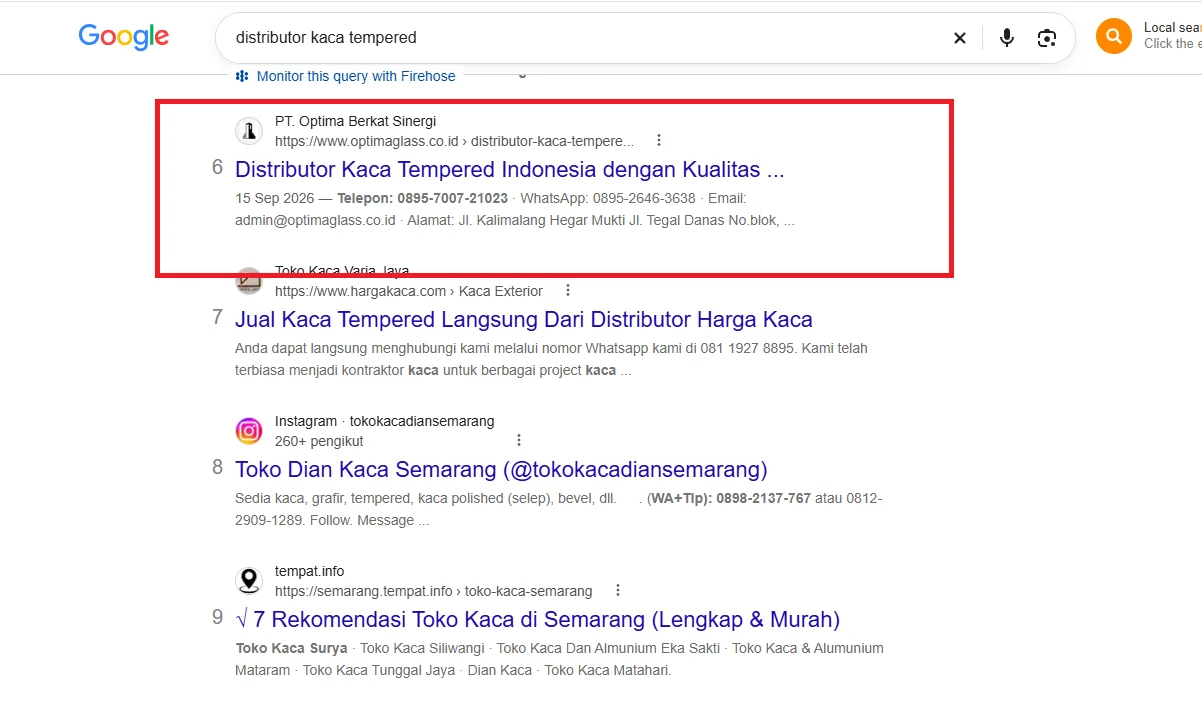
Task: Click the semarang.tempat.info URL breadcrumb
Action: tap(434, 591)
